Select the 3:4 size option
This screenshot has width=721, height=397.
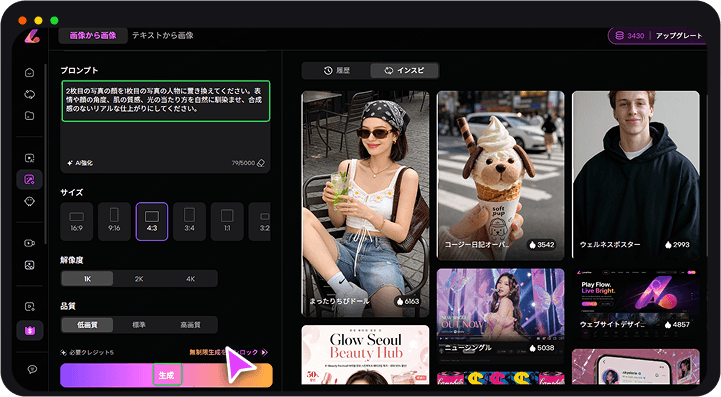(189, 221)
